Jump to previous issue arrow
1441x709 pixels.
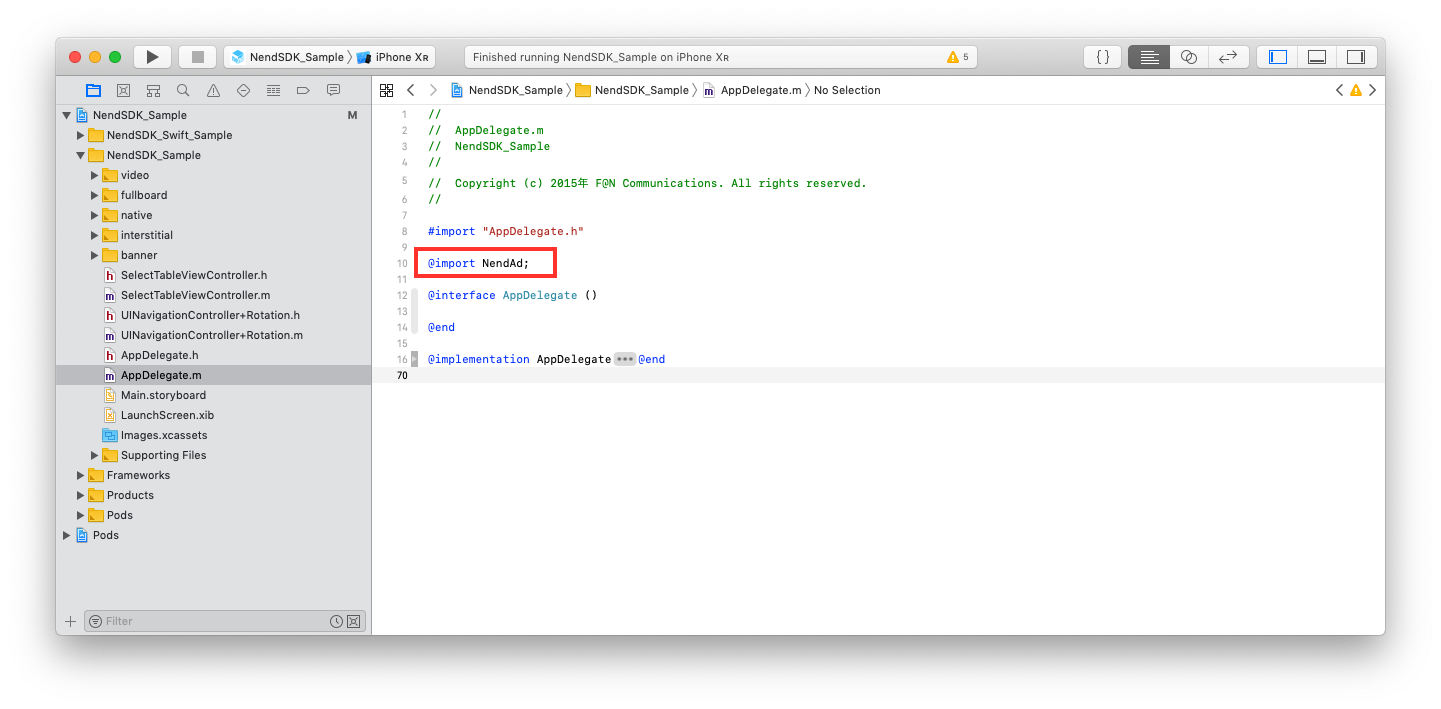pyautogui.click(x=1340, y=90)
